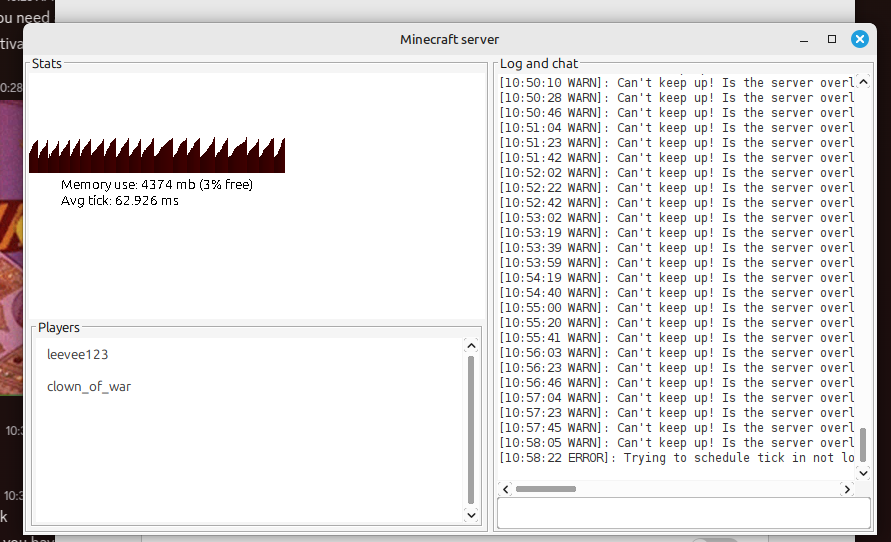891x542 pixels.
Task: Select player leevee123 in Players list
Action: 77,355
